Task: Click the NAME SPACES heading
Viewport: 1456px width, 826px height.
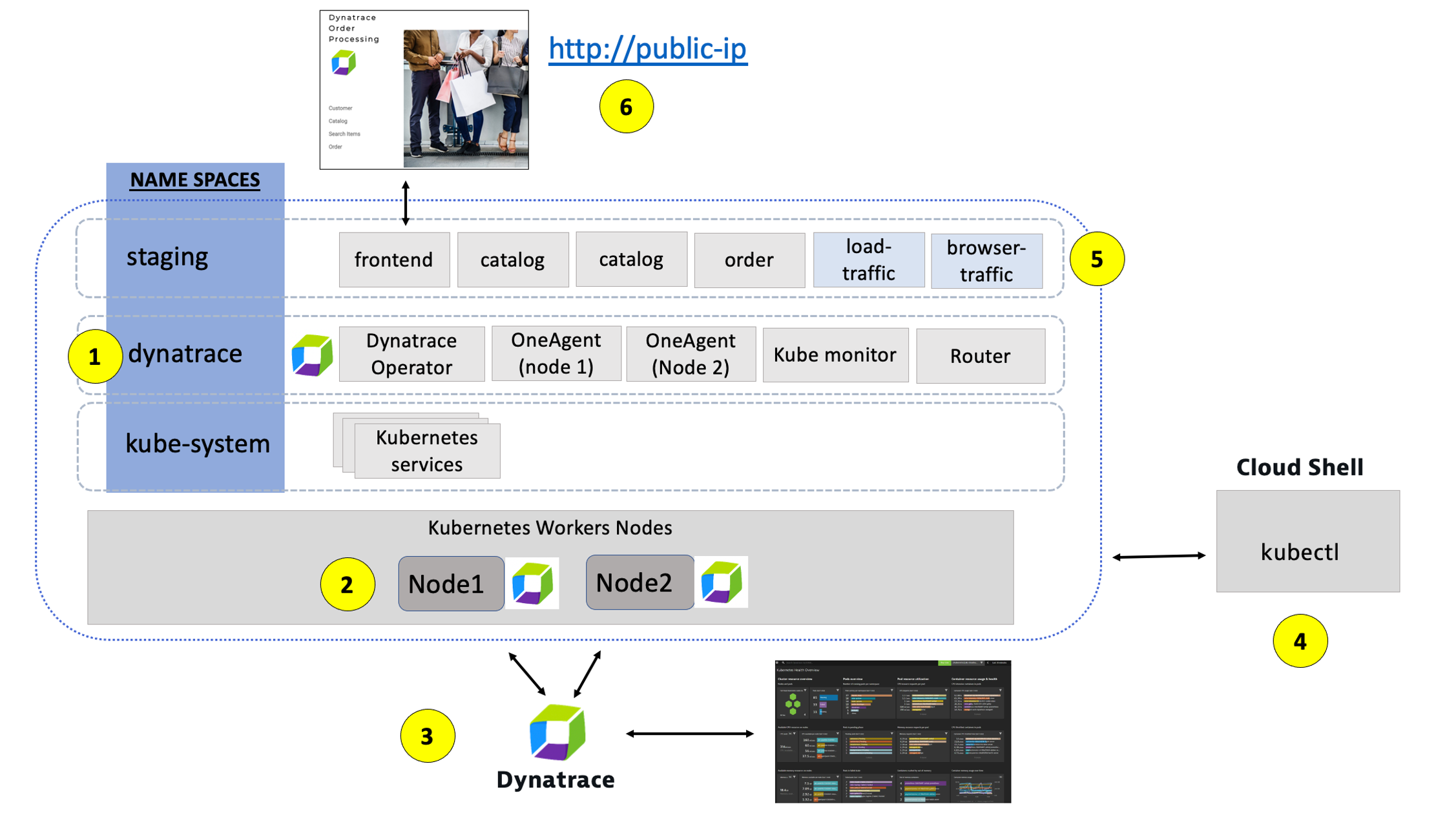Action: coord(194,180)
